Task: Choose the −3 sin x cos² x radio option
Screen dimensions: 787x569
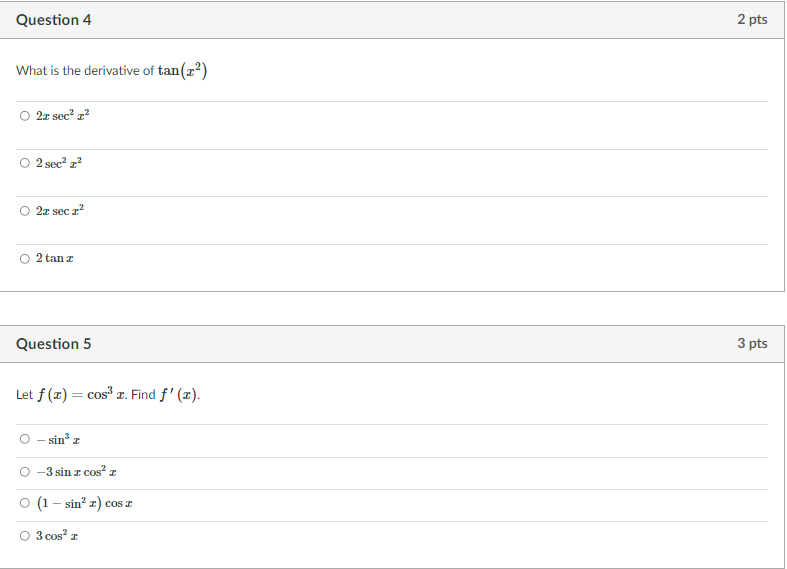Action: click(25, 472)
